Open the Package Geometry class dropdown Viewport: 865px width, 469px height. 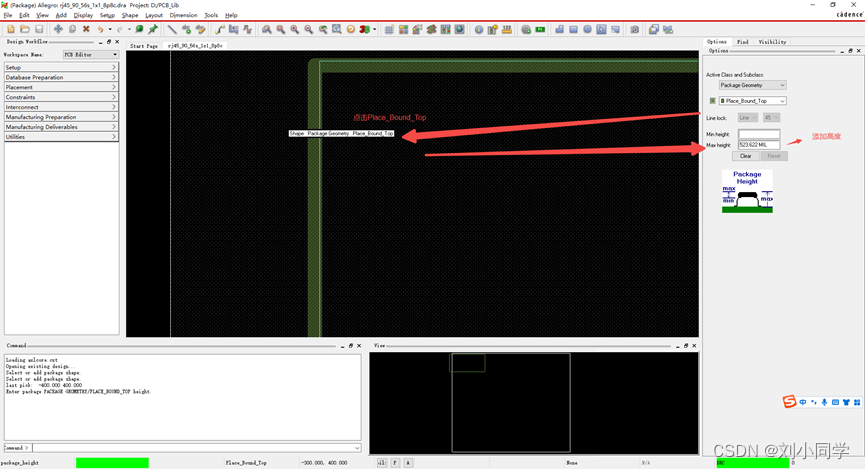click(752, 85)
